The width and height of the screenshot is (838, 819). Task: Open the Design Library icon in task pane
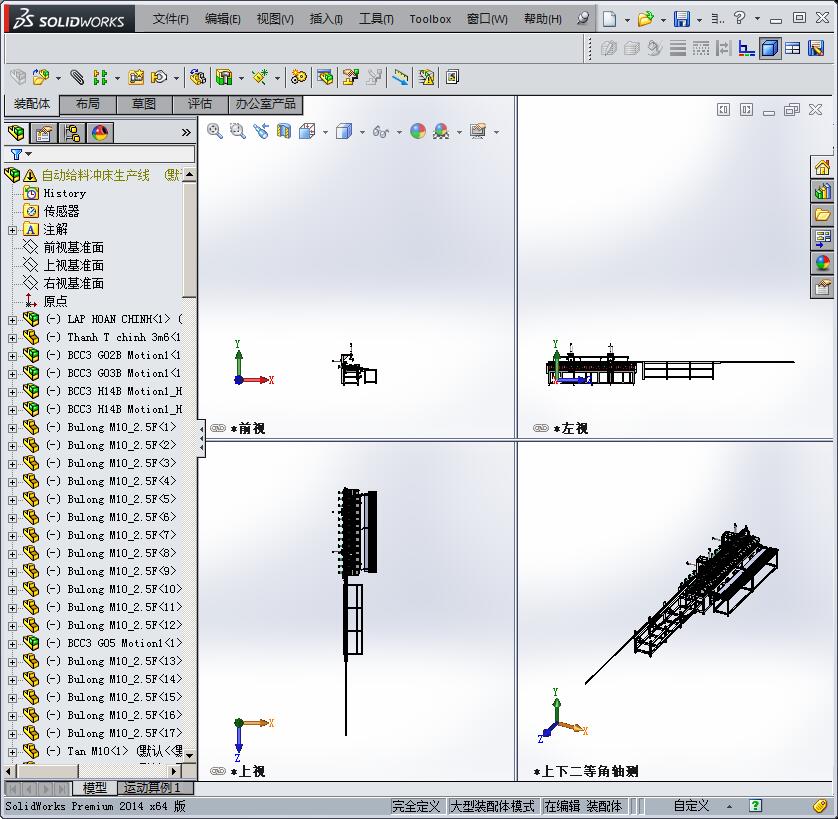[x=822, y=191]
